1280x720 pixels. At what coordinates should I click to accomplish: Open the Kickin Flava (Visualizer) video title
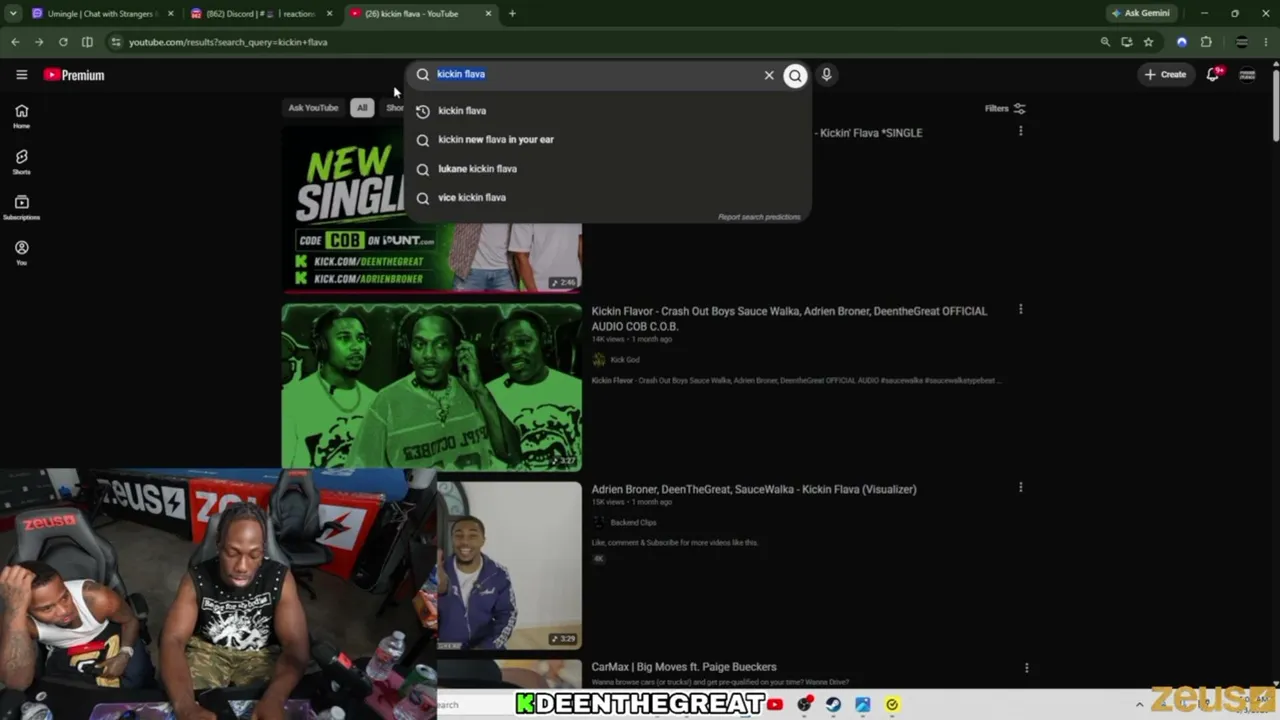754,489
